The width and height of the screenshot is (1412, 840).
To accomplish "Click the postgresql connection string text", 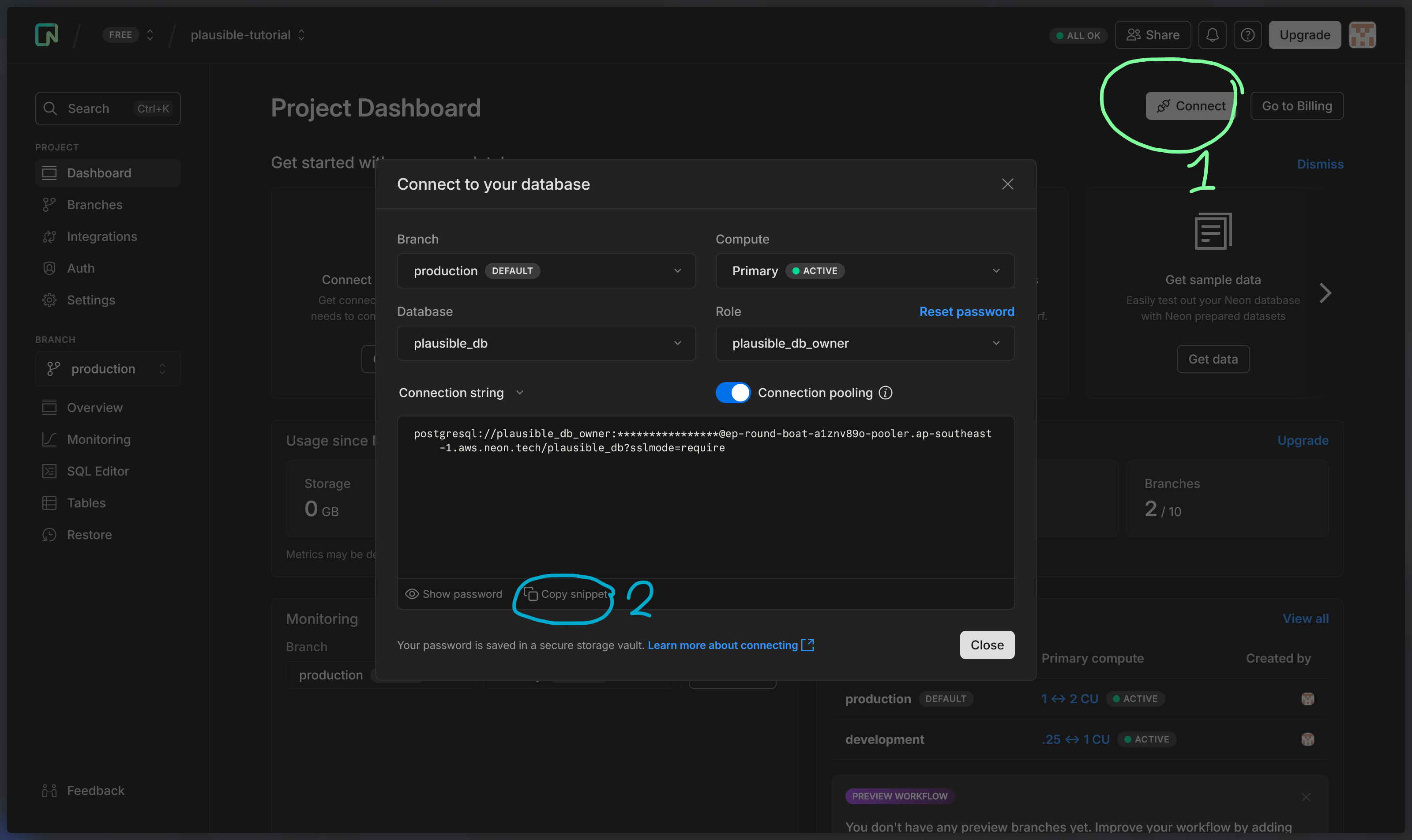I will coord(702,440).
